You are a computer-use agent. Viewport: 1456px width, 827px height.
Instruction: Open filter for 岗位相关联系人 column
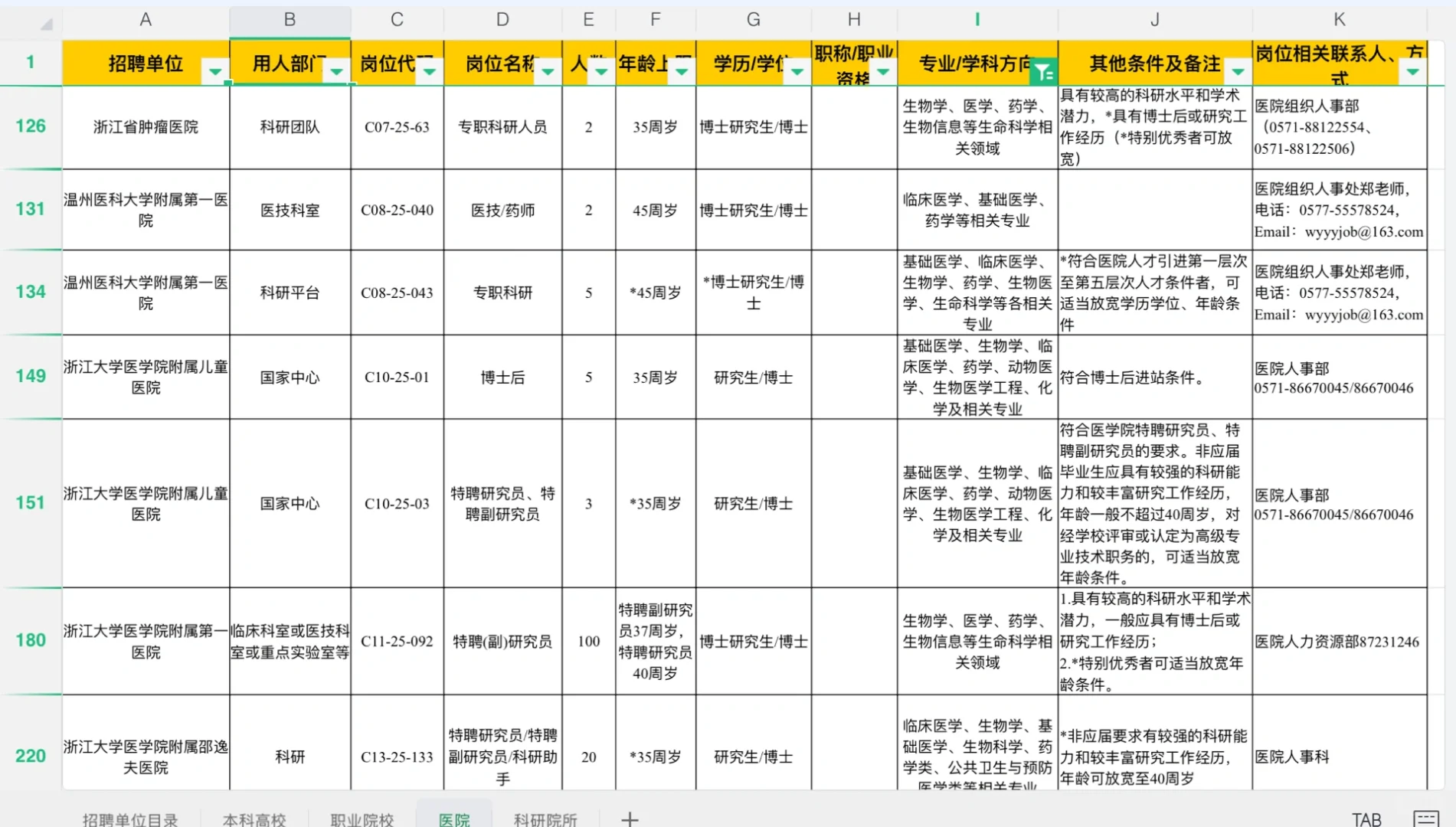tap(1413, 72)
